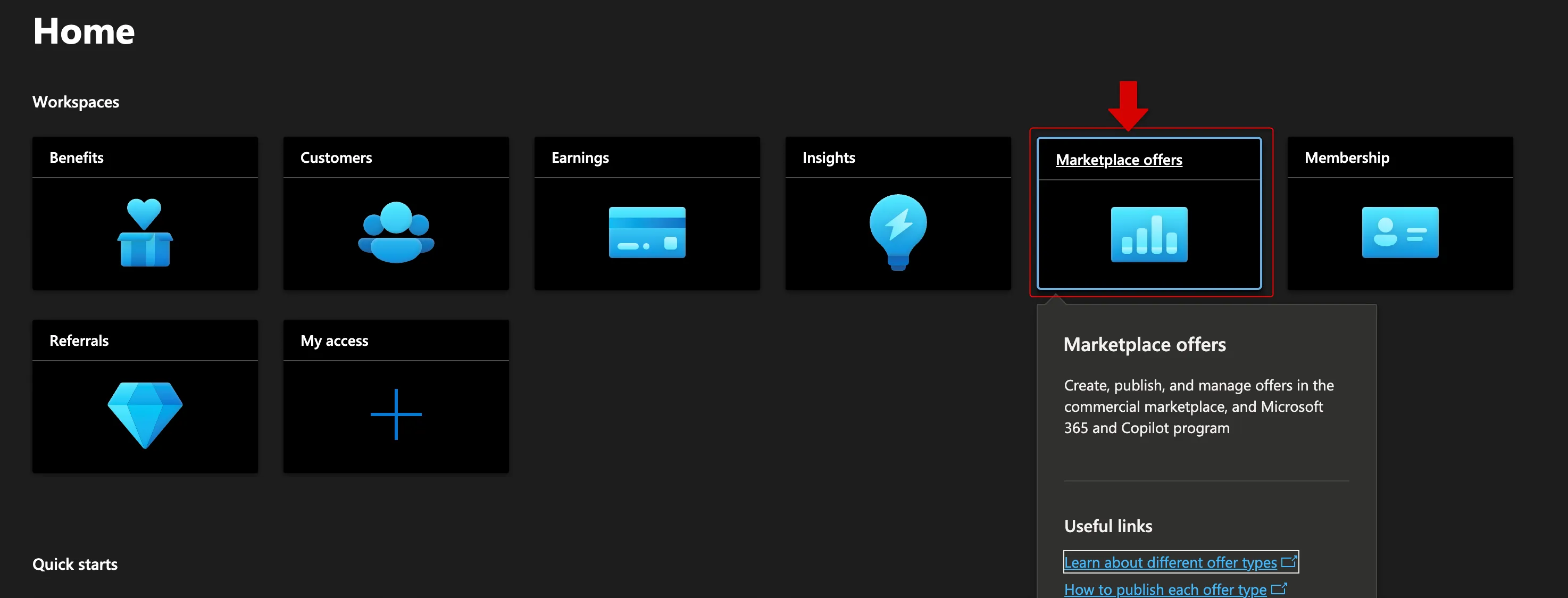The height and width of the screenshot is (598, 1568).
Task: Click the Benefits tile title
Action: (x=77, y=157)
